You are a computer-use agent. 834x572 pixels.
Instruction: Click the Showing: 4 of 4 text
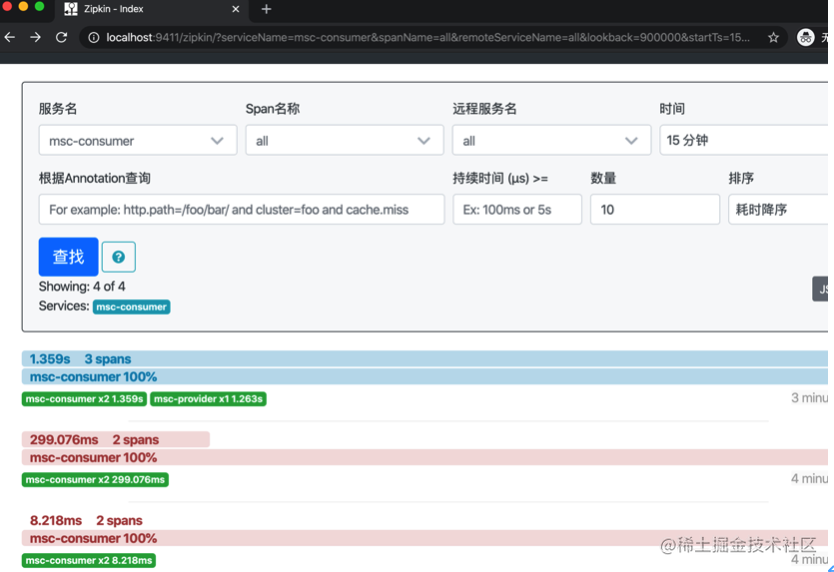82,287
